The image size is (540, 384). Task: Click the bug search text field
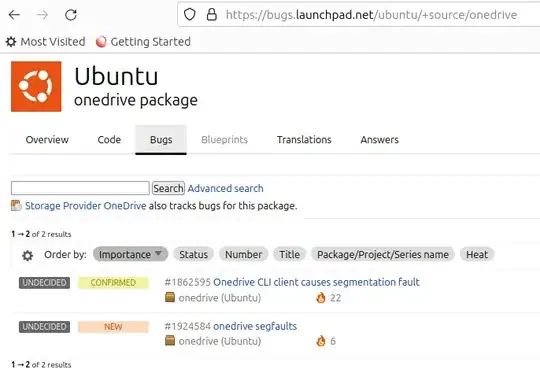tap(80, 188)
